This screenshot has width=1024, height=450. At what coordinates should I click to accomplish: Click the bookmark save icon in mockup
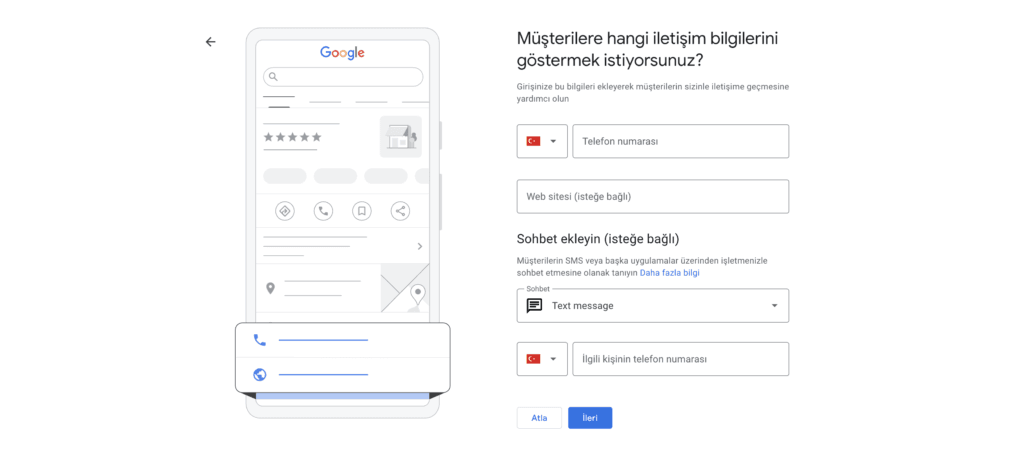tap(361, 210)
